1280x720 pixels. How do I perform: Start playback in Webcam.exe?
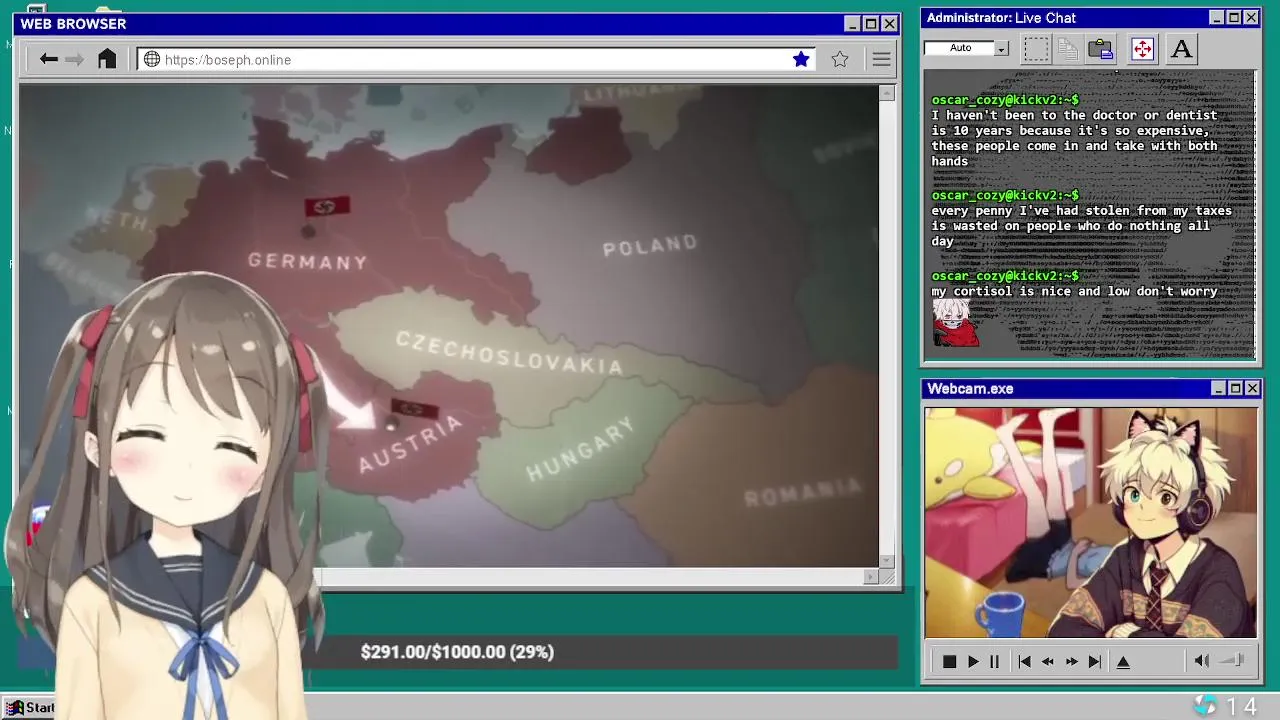coord(973,661)
